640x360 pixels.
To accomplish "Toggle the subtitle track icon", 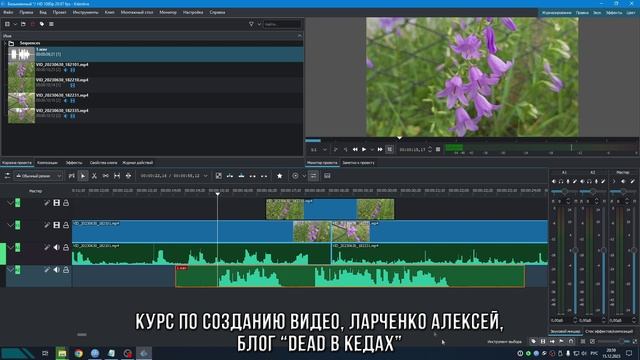I will (327, 176).
